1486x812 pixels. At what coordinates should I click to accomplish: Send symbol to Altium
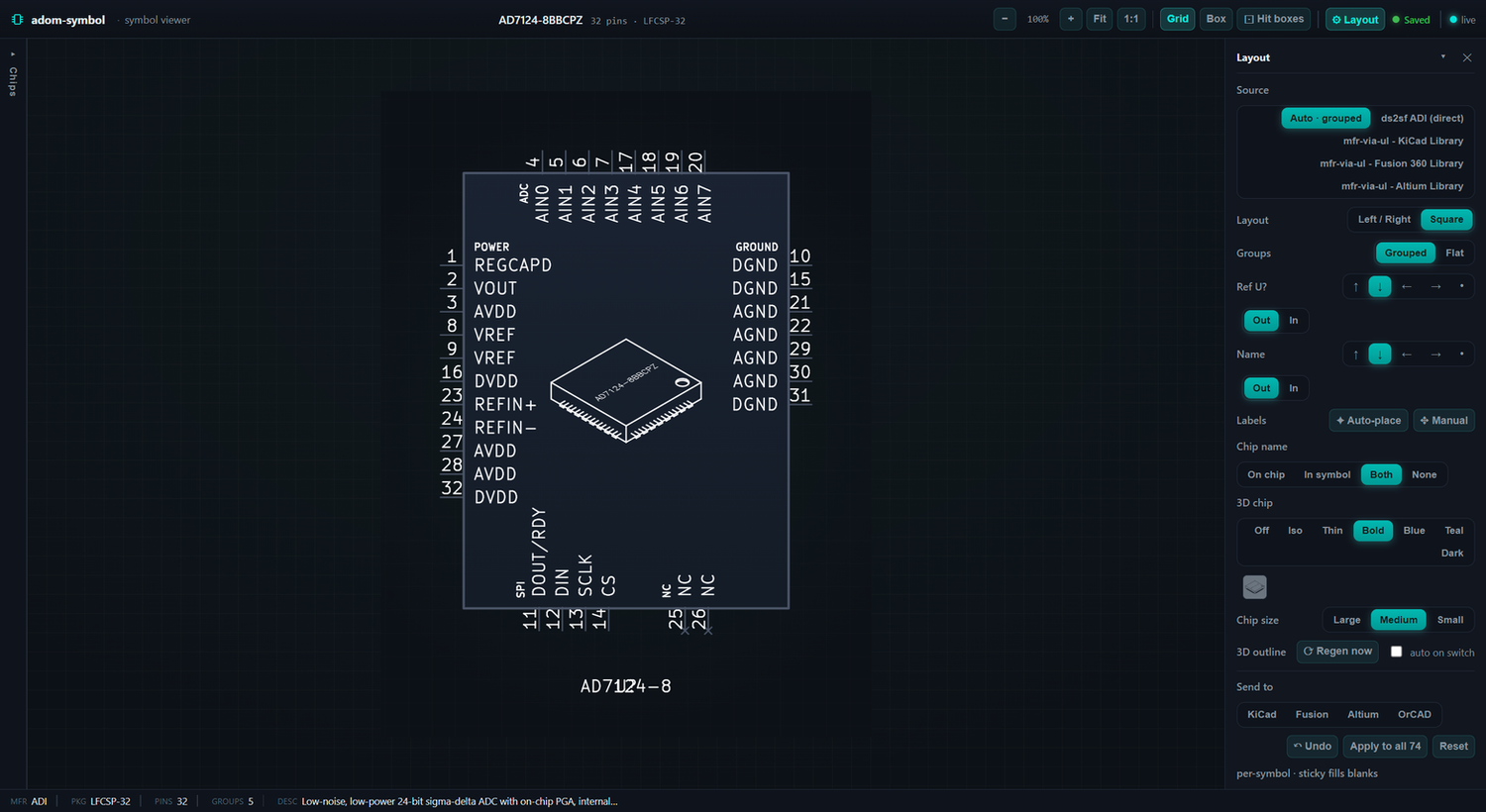[x=1362, y=715]
